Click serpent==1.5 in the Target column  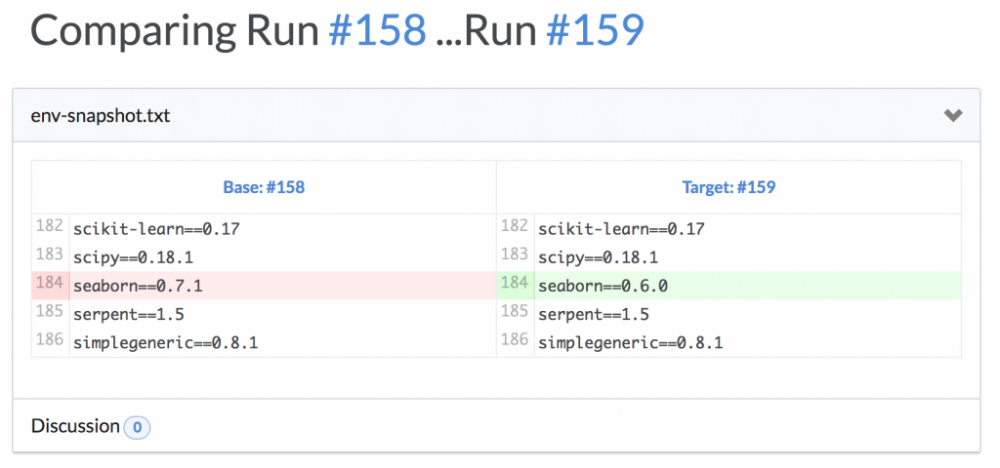point(594,314)
